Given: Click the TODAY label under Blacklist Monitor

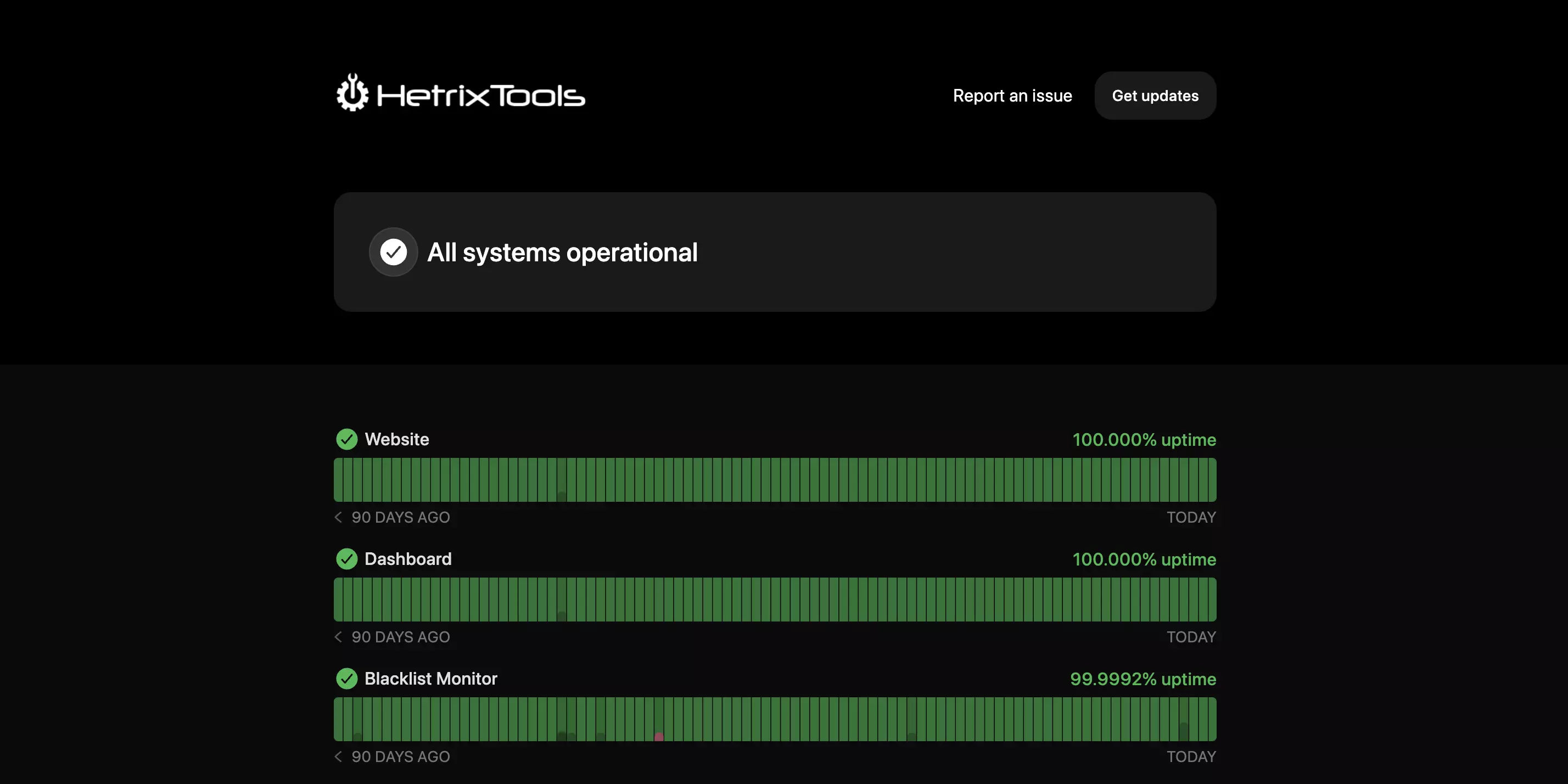Looking at the screenshot, I should [x=1191, y=757].
